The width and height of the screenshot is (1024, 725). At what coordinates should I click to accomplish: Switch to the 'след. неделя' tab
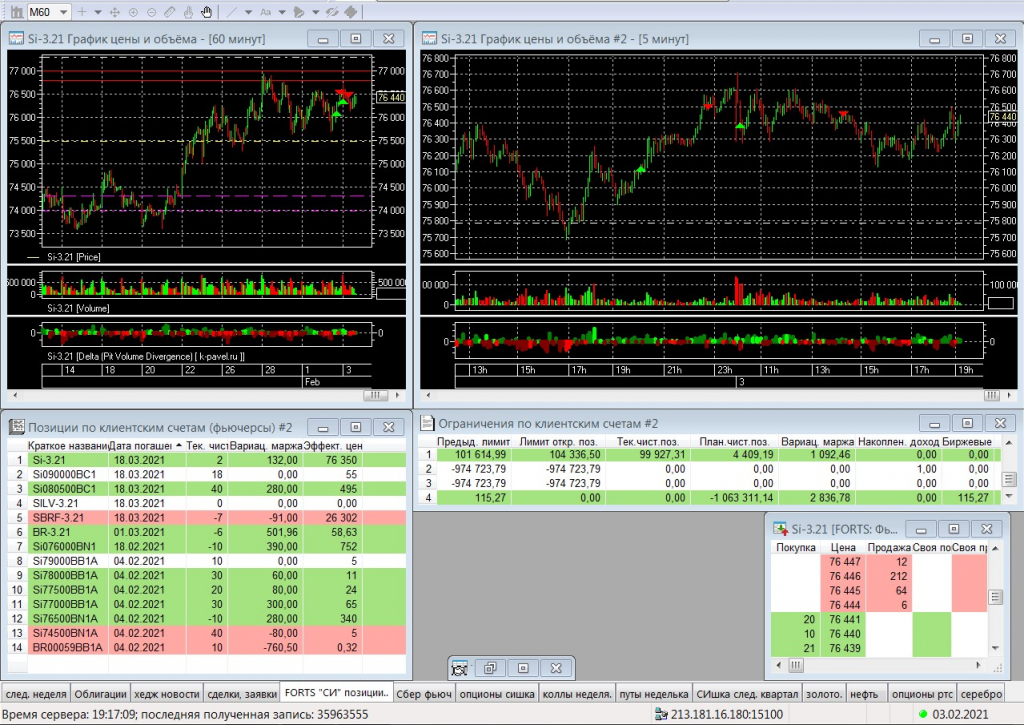tap(36, 694)
